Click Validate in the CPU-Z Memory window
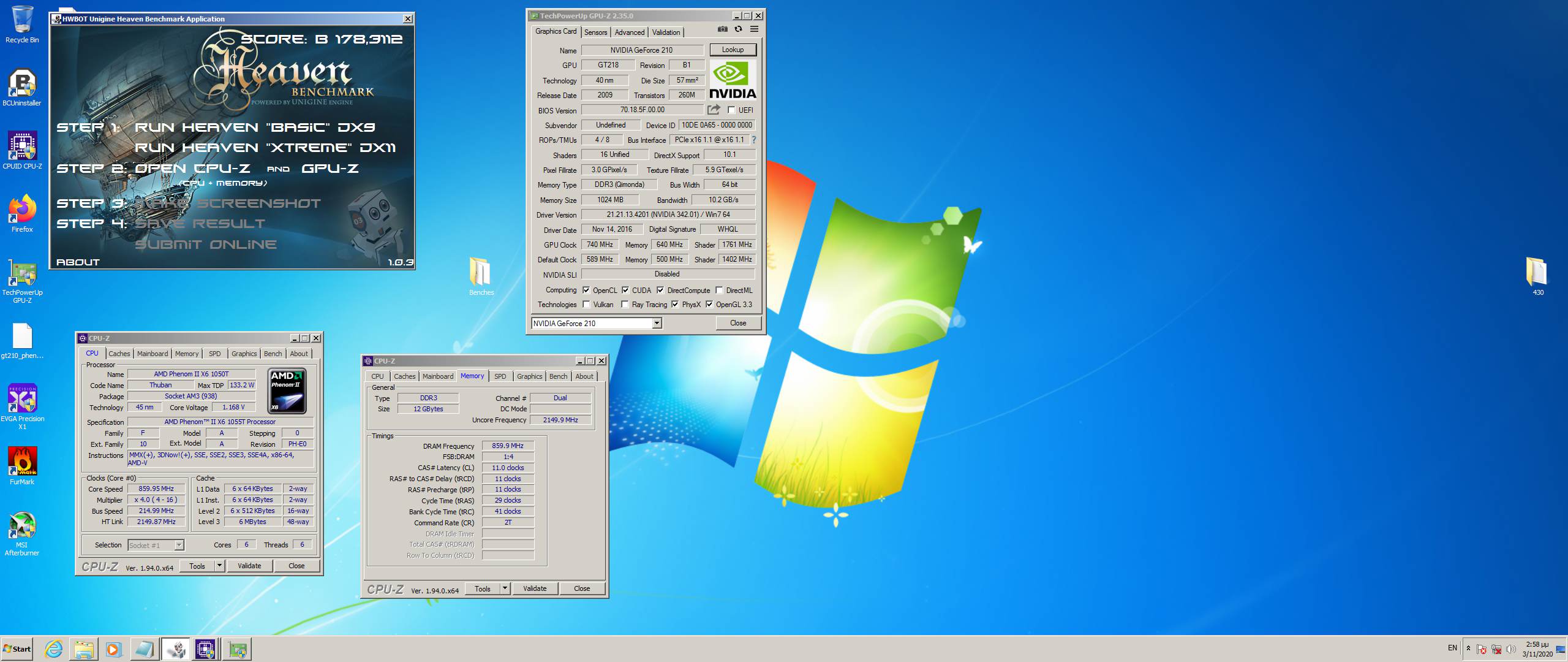 (x=535, y=588)
